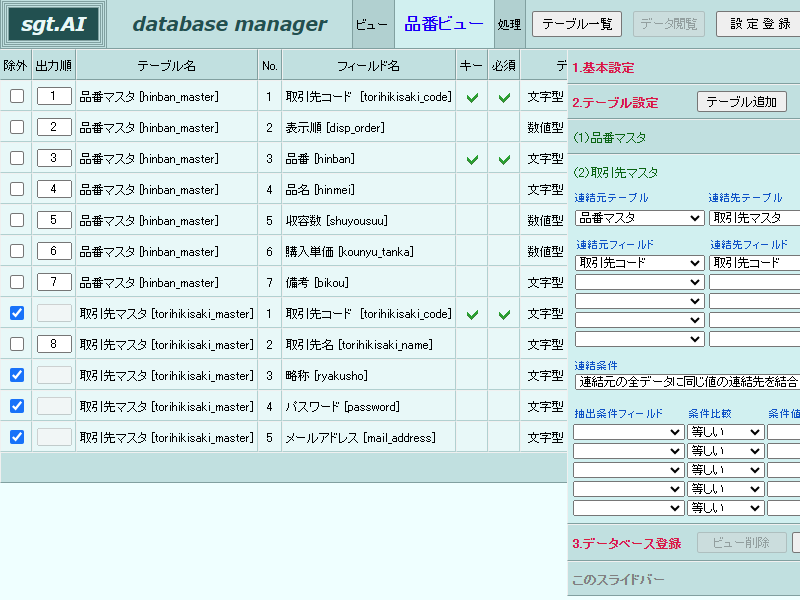Select the 取引先名 [torihikisaki_name] field cell
Image resolution: width=800 pixels, height=600 pixels.
point(368,344)
